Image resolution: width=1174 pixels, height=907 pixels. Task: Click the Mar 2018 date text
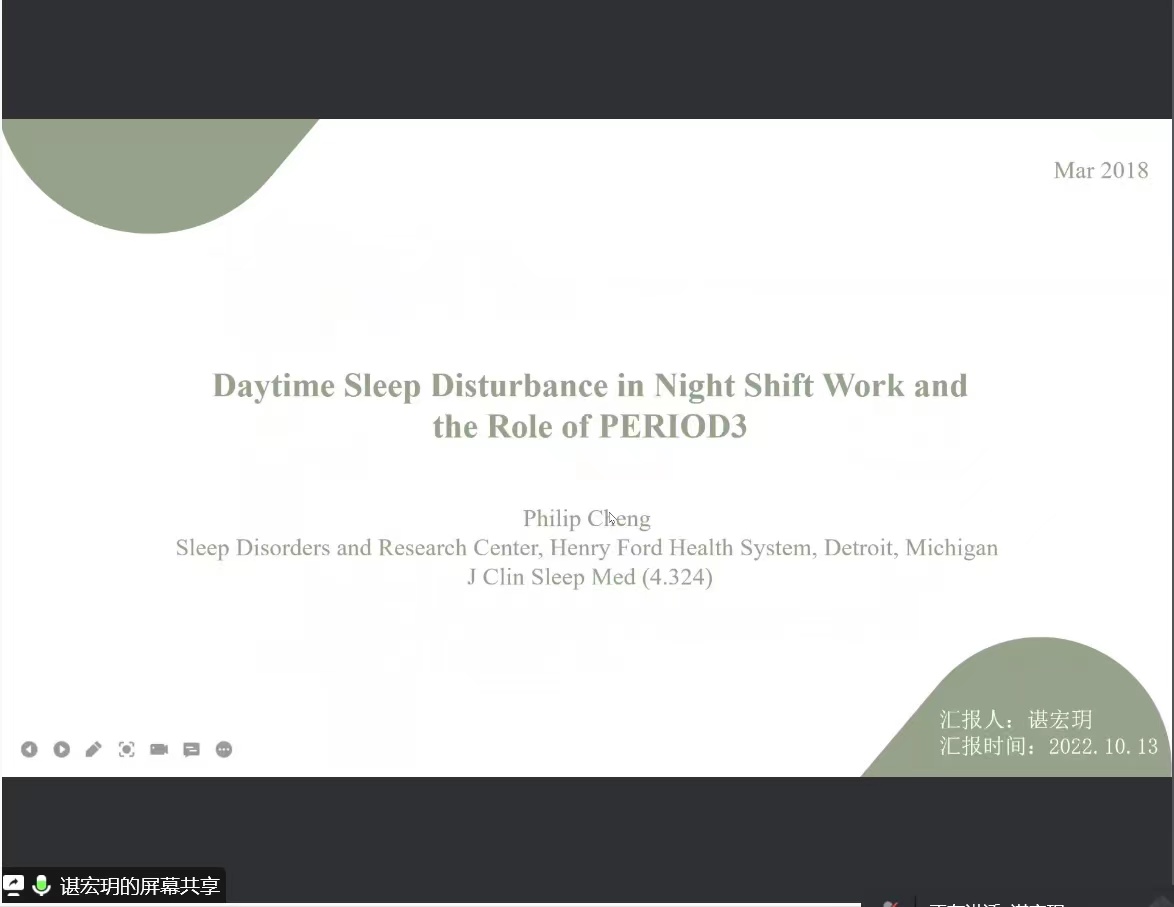tap(1100, 170)
